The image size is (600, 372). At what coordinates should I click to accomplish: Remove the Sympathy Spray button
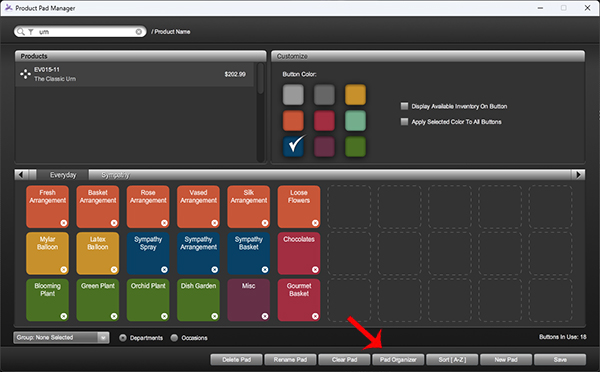coord(164,269)
